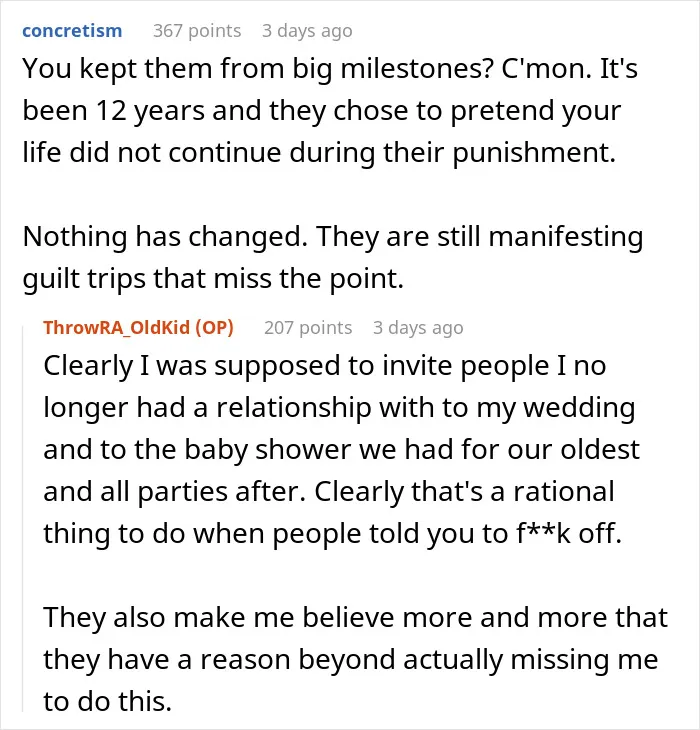Click the censored "f**k off" phrase
This screenshot has width=700, height=730.
pyautogui.click(x=569, y=534)
